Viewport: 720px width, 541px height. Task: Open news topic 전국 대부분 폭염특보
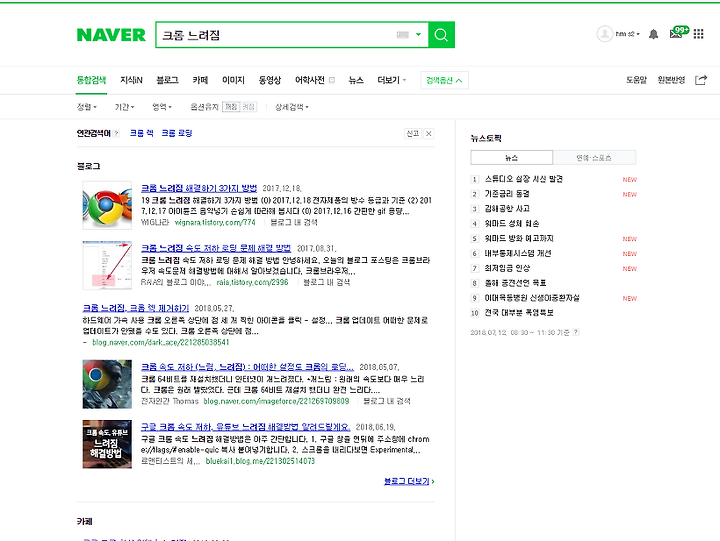tap(519, 313)
